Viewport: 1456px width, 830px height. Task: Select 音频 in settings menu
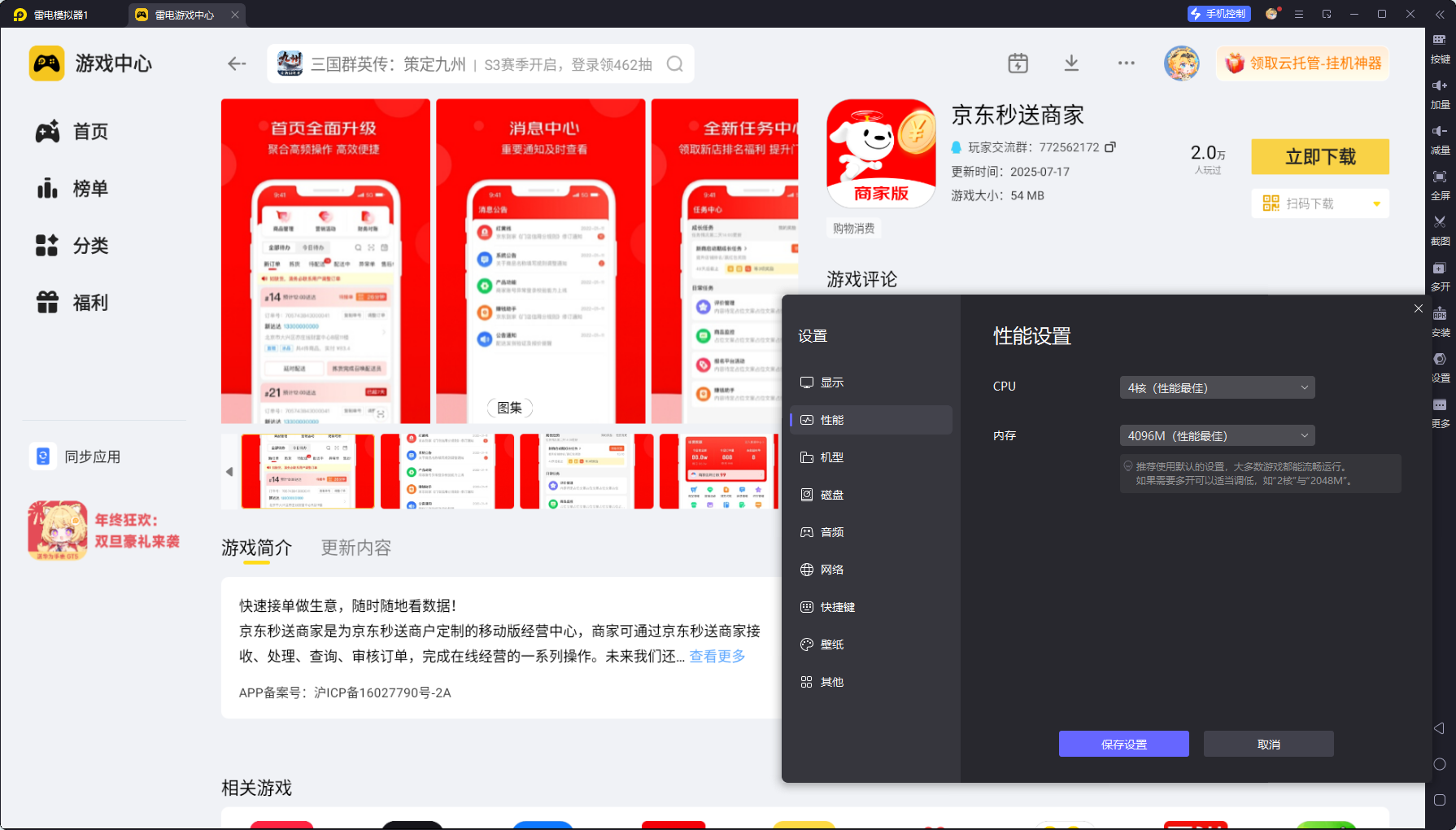point(871,532)
